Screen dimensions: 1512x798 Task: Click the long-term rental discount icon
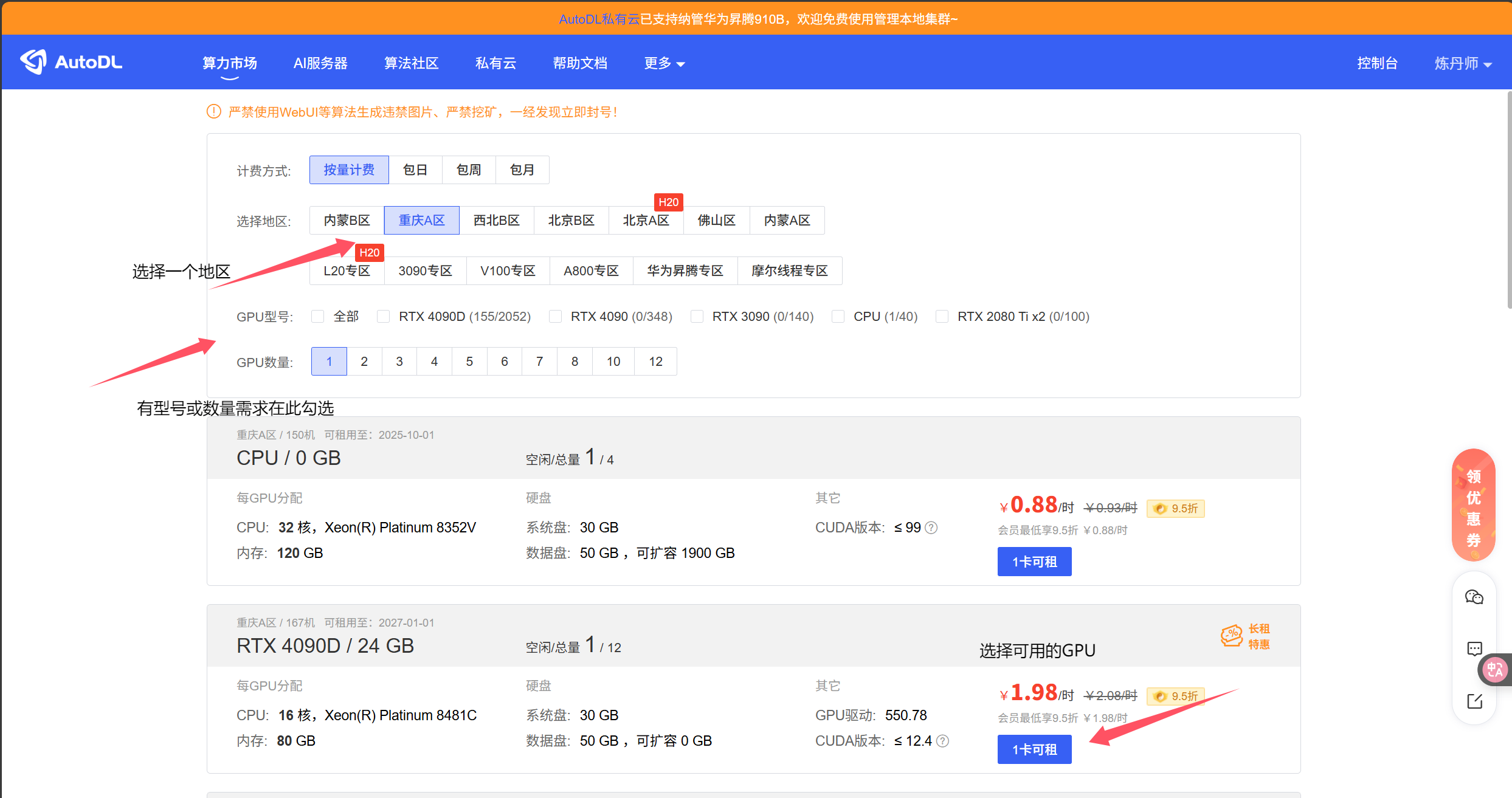coord(1232,636)
